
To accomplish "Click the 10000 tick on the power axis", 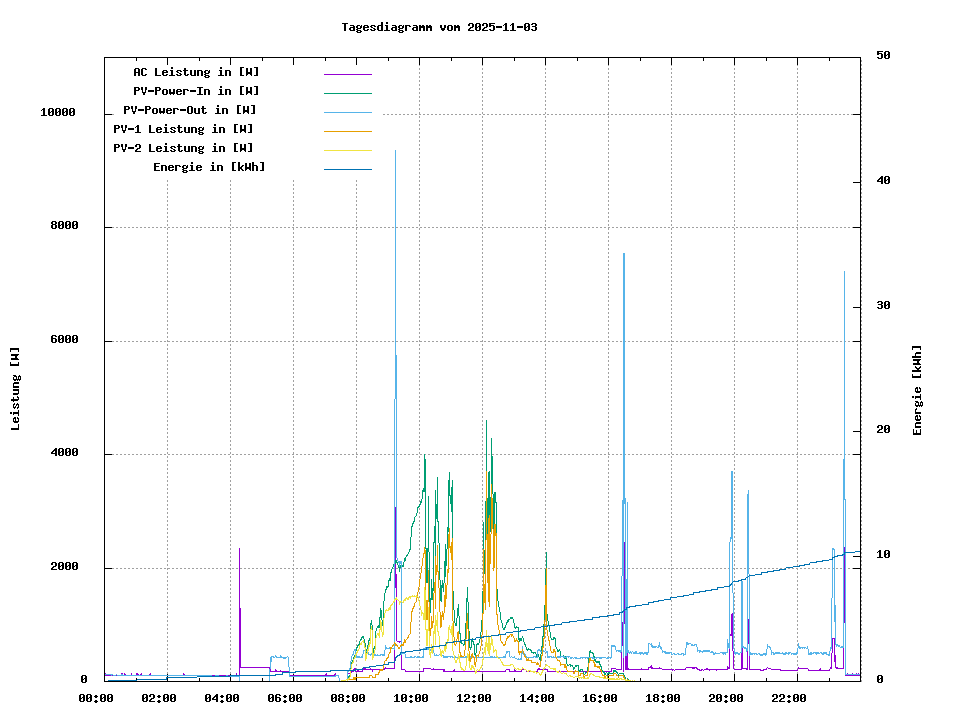I will (58, 113).
